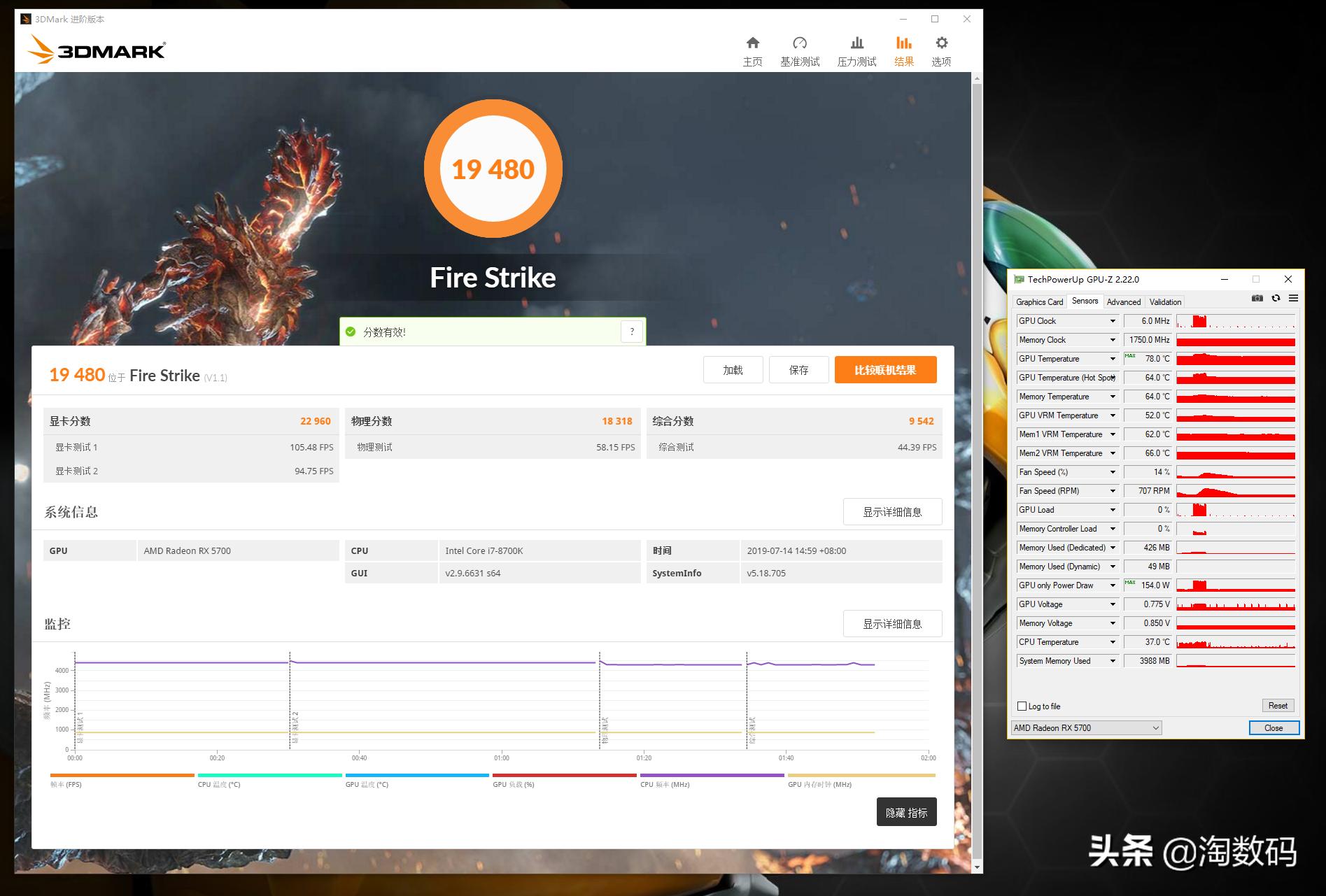Expand the GPU Temperature sensor dropdown
1326x896 pixels.
(1113, 359)
